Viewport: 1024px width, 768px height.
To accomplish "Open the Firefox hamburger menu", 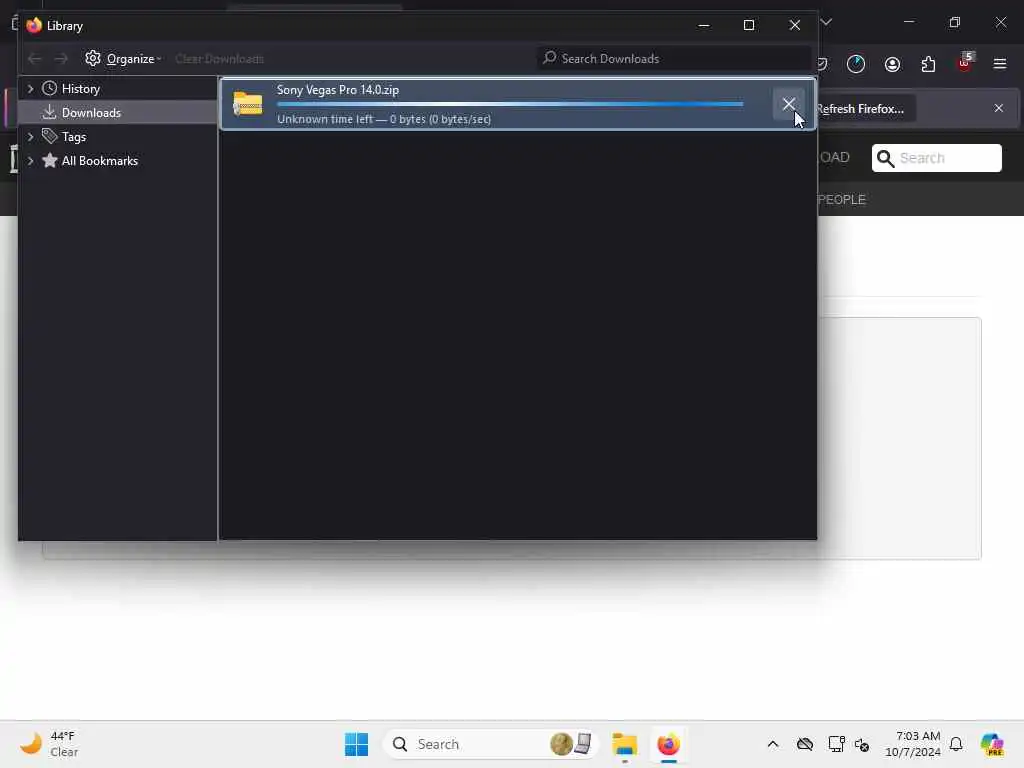I will (x=999, y=64).
